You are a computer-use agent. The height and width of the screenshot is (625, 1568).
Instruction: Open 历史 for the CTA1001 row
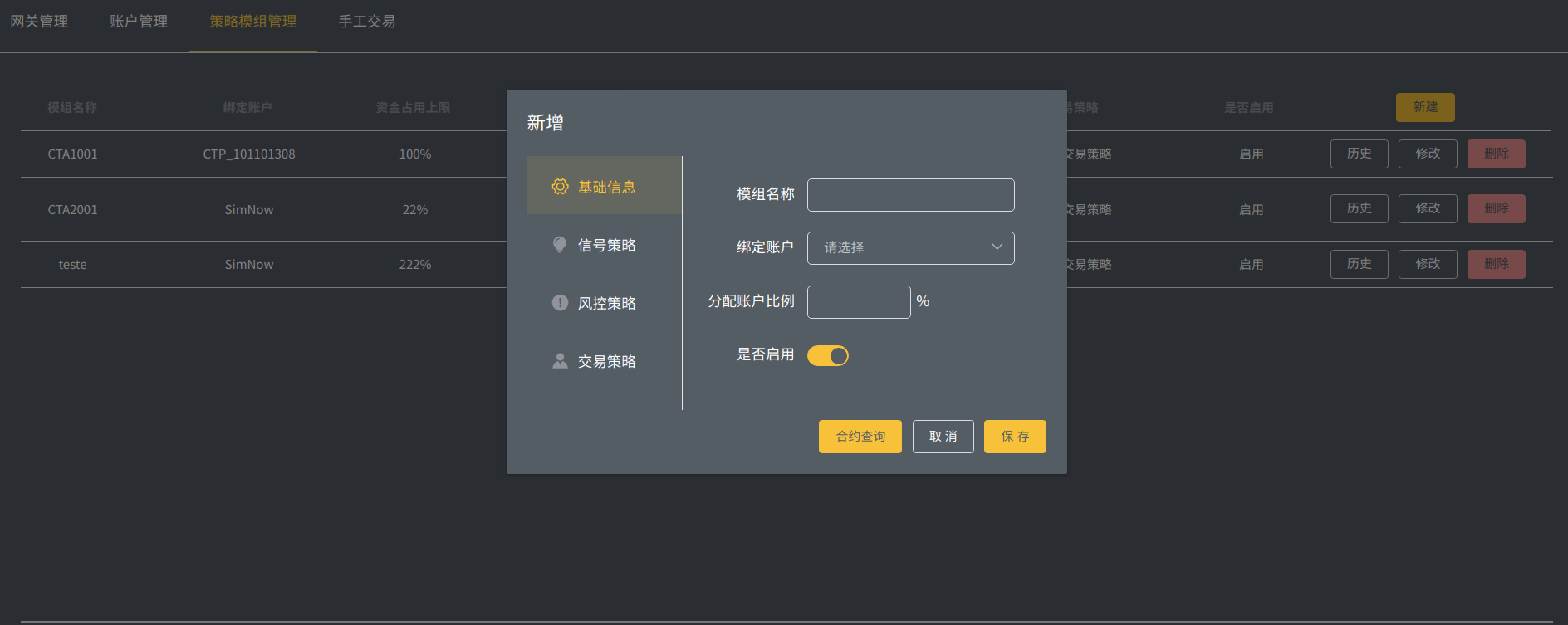1359,154
